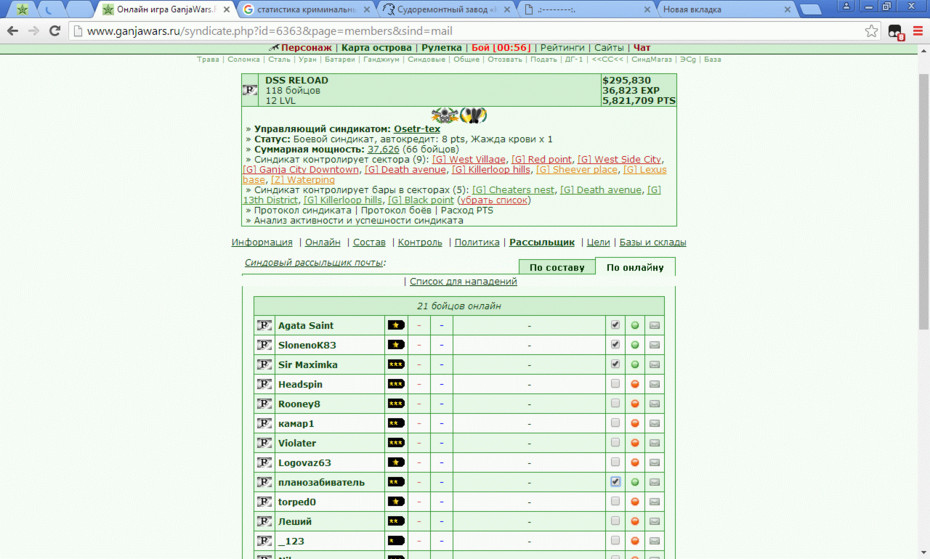Click the orange status dot for Headspin
The width and height of the screenshot is (930, 559).
point(635,384)
